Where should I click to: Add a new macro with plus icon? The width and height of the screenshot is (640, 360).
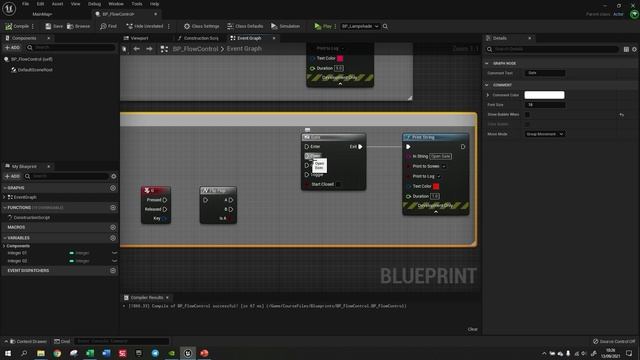[x=113, y=227]
